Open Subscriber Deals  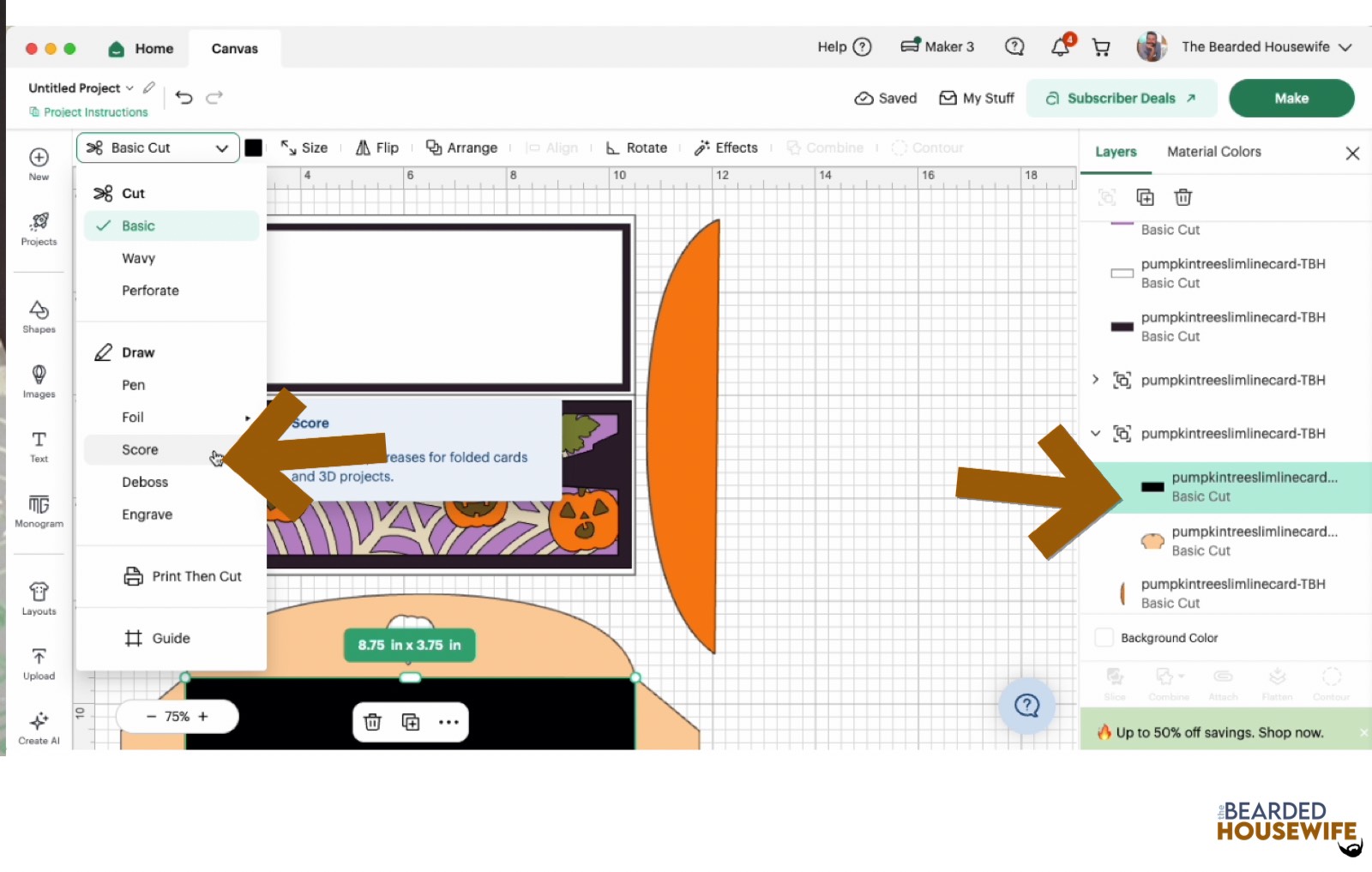point(1122,98)
